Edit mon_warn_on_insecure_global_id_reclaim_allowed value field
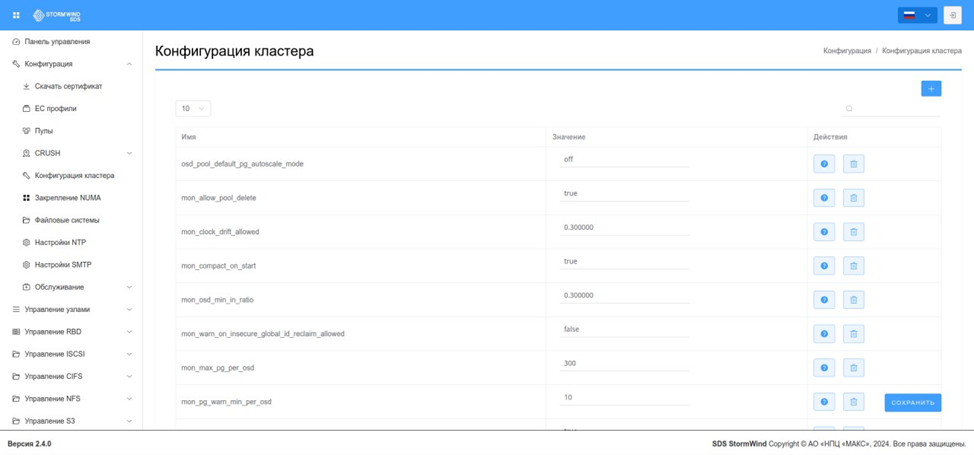The width and height of the screenshot is (974, 455). tap(624, 329)
